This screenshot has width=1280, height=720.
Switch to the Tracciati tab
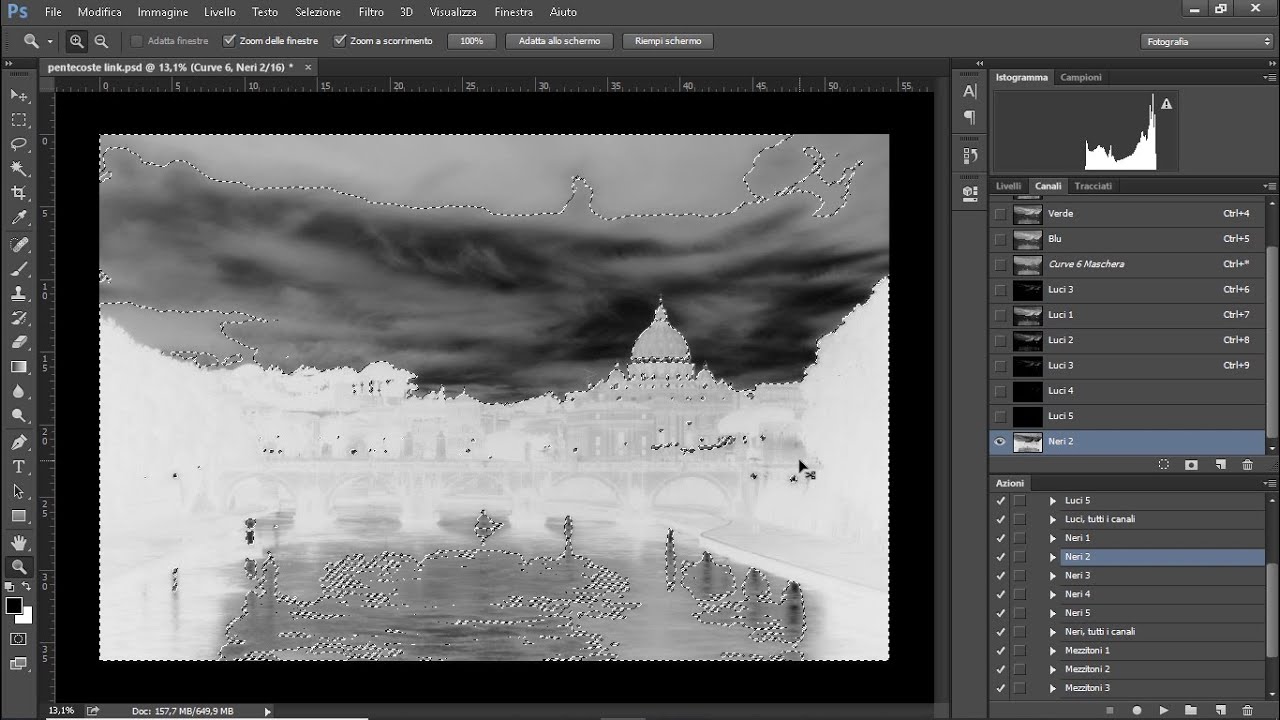(x=1093, y=186)
